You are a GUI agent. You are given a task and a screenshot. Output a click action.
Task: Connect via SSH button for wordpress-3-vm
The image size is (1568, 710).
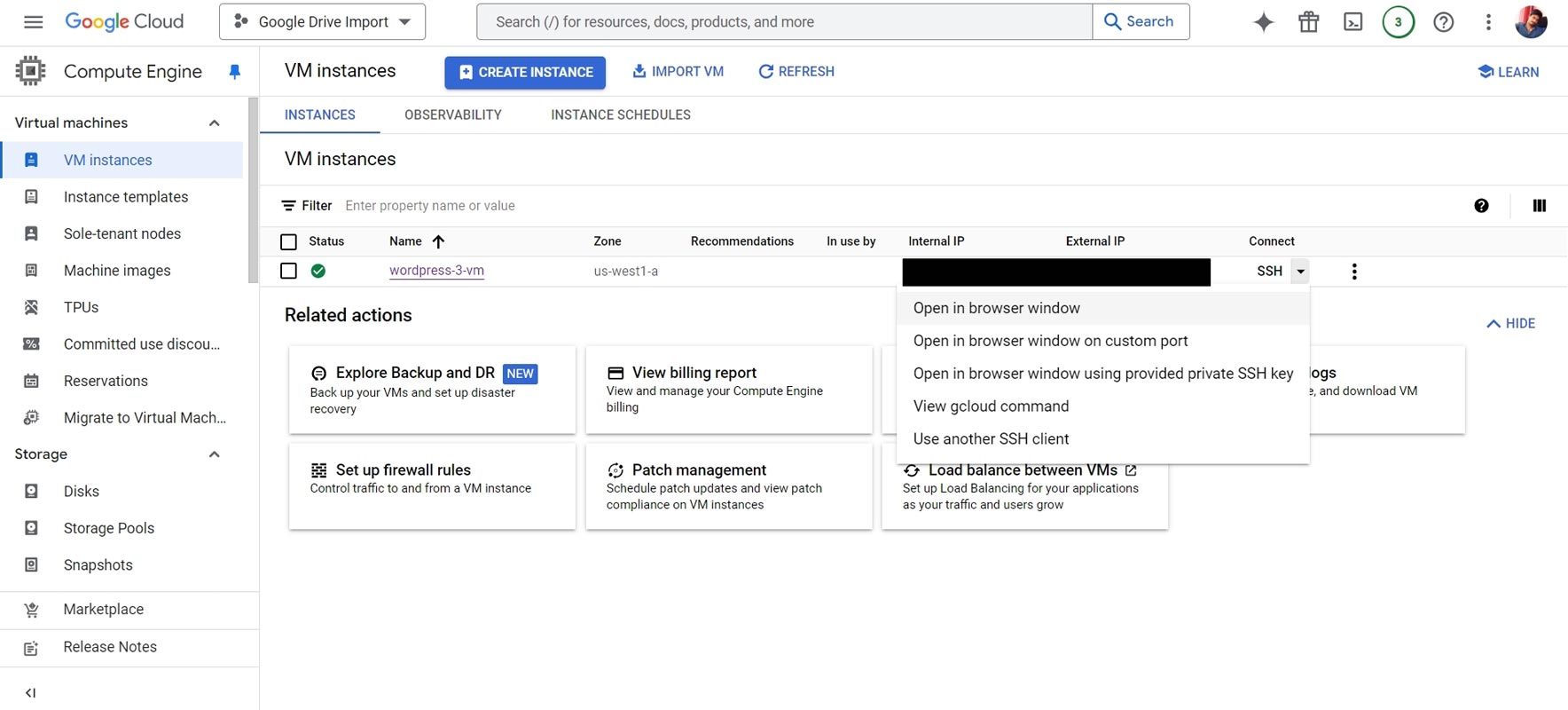1269,272
